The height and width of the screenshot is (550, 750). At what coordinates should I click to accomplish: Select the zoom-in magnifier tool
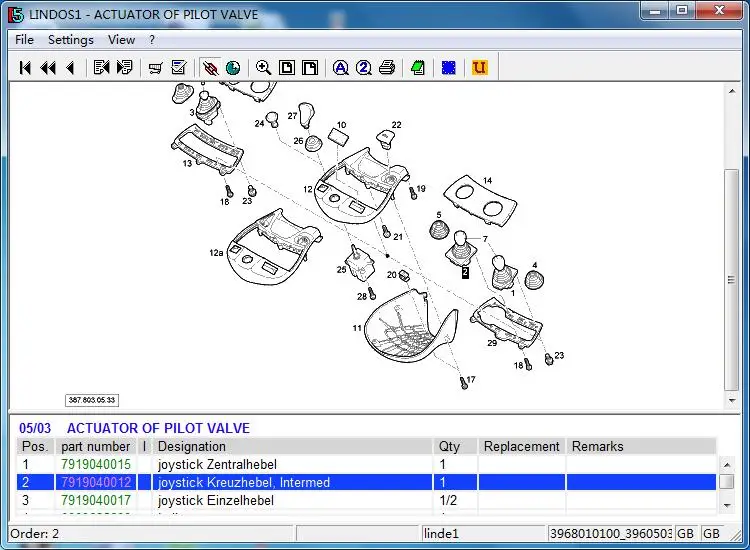tap(264, 68)
